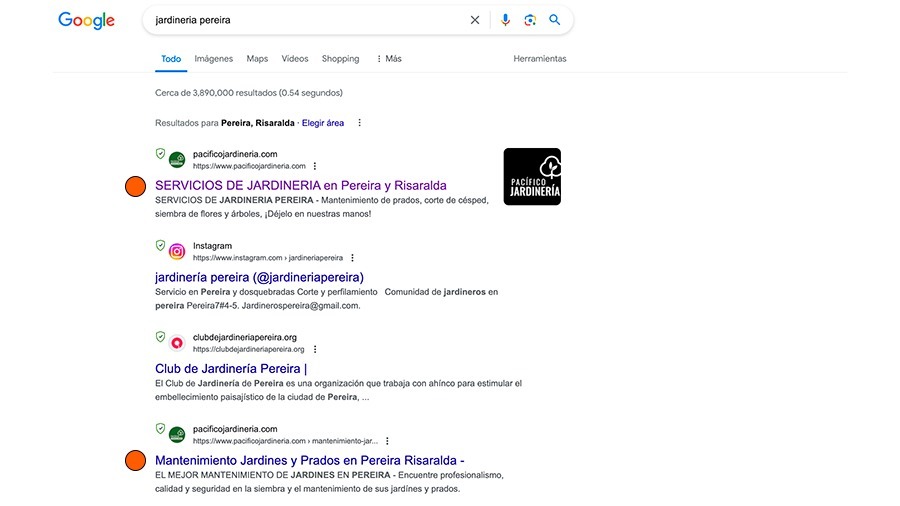900x506 pixels.
Task: Expand the Más search filters menu
Action: pyautogui.click(x=389, y=59)
